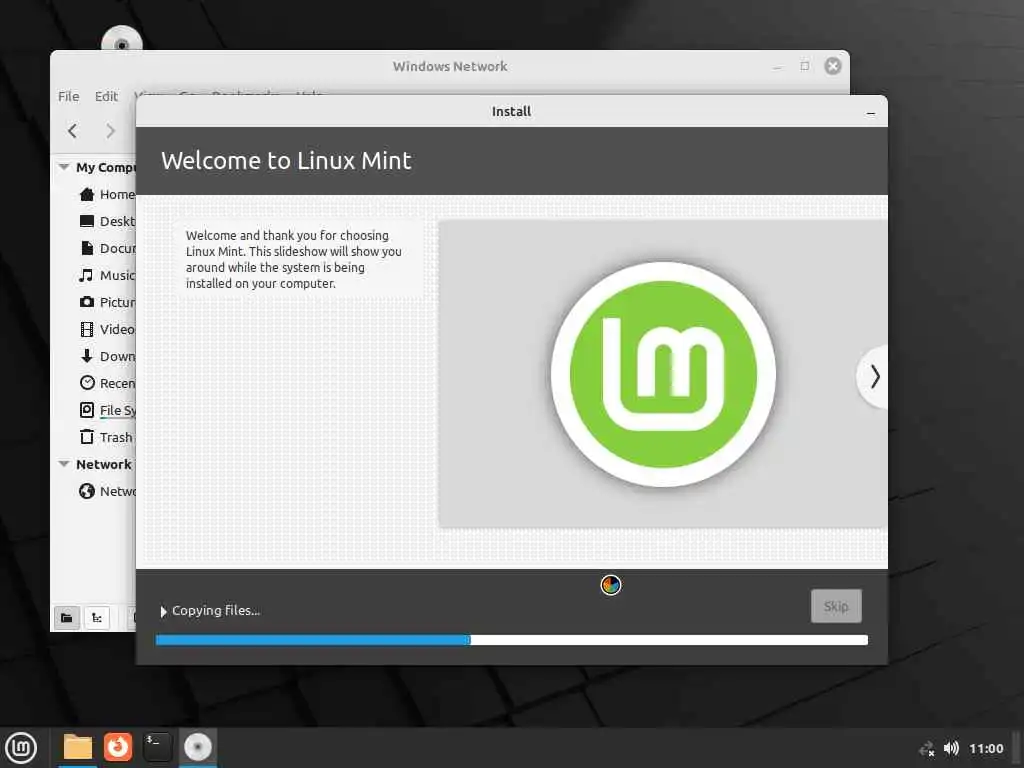Open the network connection tray icon
1024x768 pixels.
[926, 748]
